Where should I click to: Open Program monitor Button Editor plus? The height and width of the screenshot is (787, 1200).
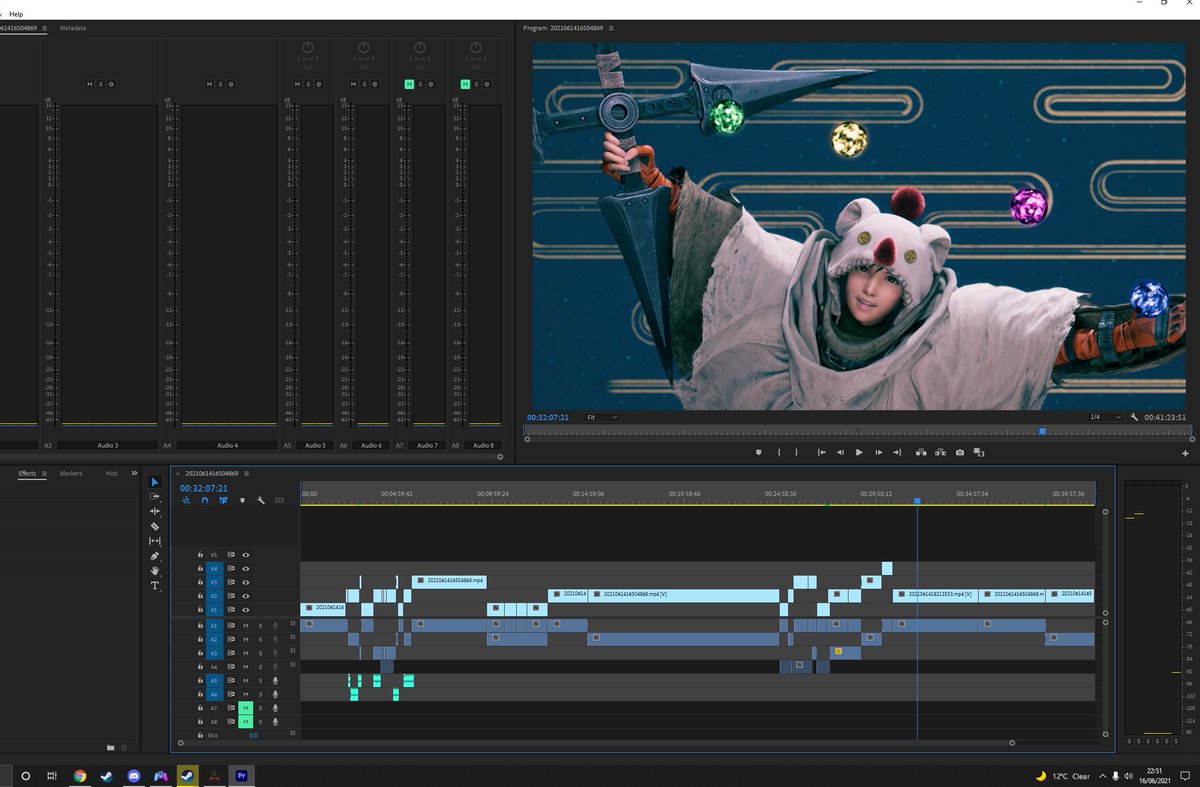(x=1185, y=453)
